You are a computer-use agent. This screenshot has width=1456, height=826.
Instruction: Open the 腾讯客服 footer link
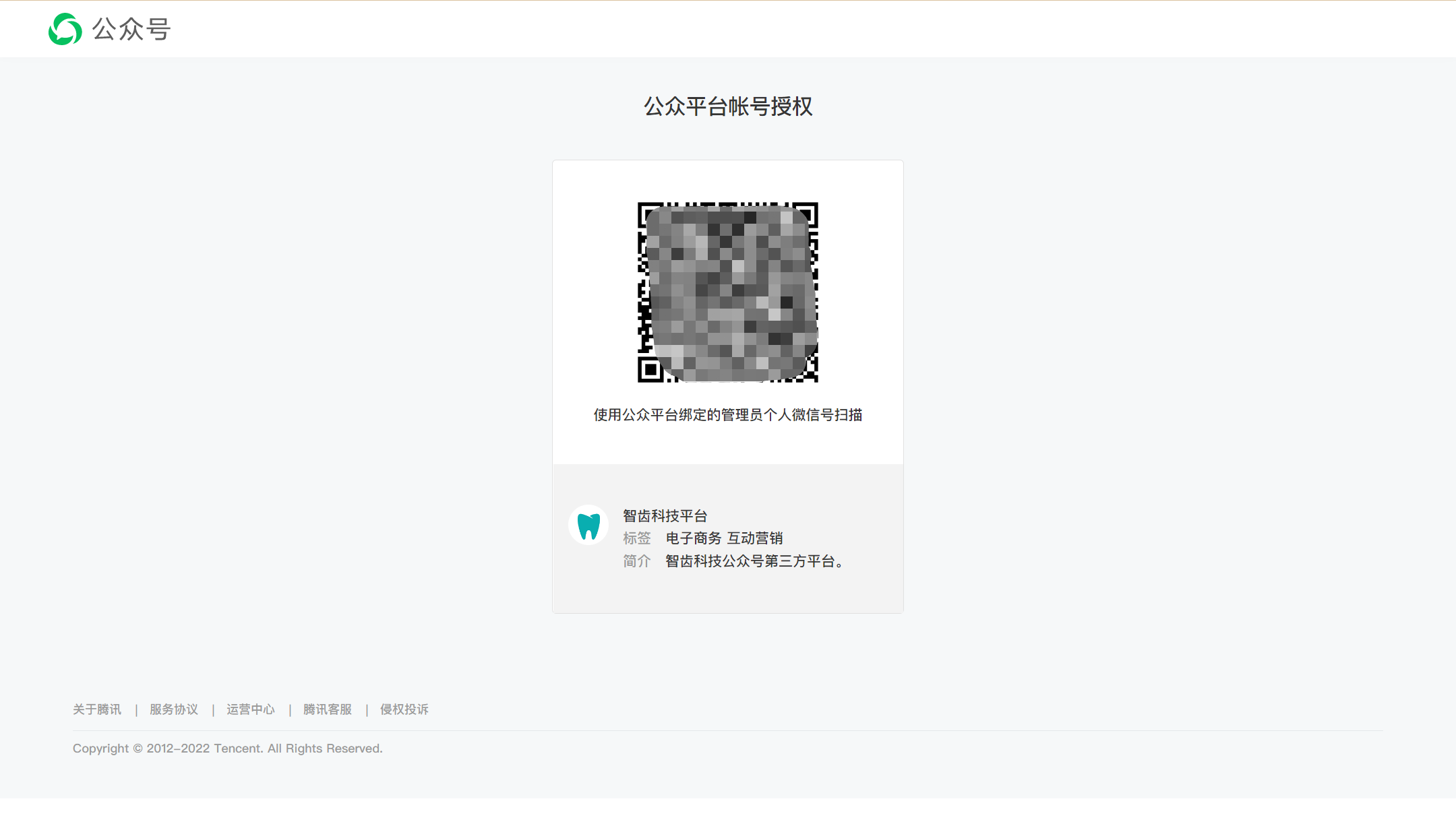pyautogui.click(x=328, y=709)
